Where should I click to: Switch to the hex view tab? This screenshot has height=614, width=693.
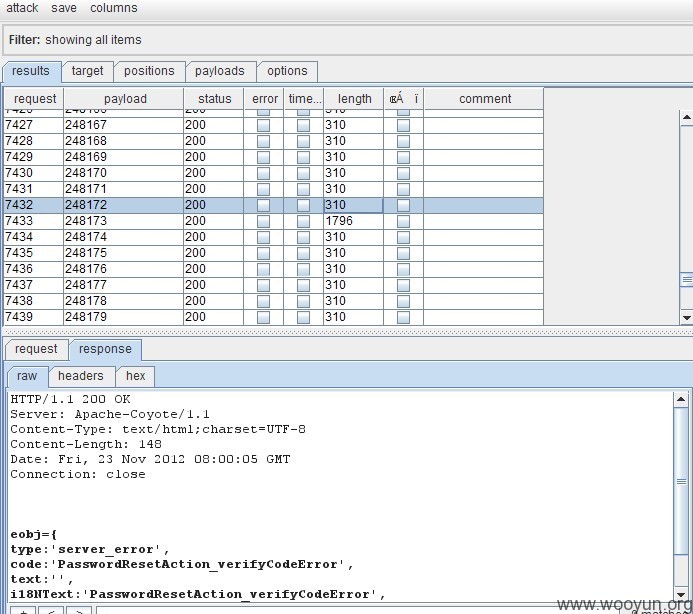click(136, 376)
